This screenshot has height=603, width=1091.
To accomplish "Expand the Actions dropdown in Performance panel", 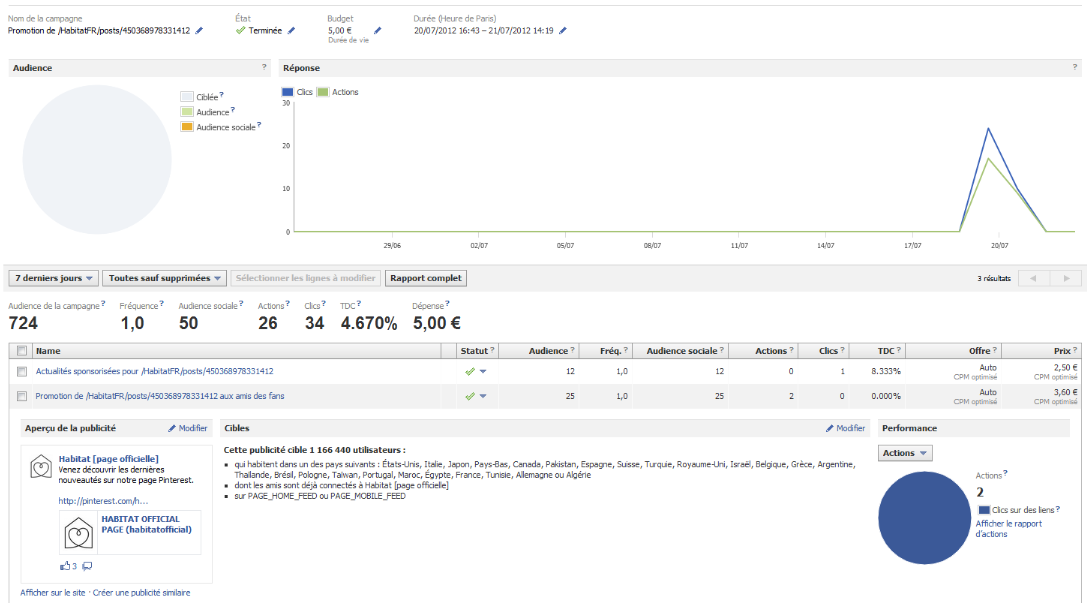I will point(905,453).
